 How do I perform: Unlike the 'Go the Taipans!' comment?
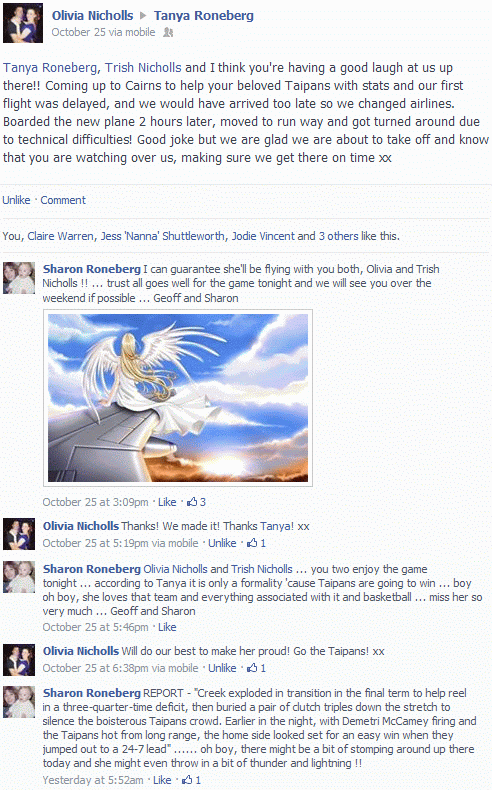pos(222,668)
